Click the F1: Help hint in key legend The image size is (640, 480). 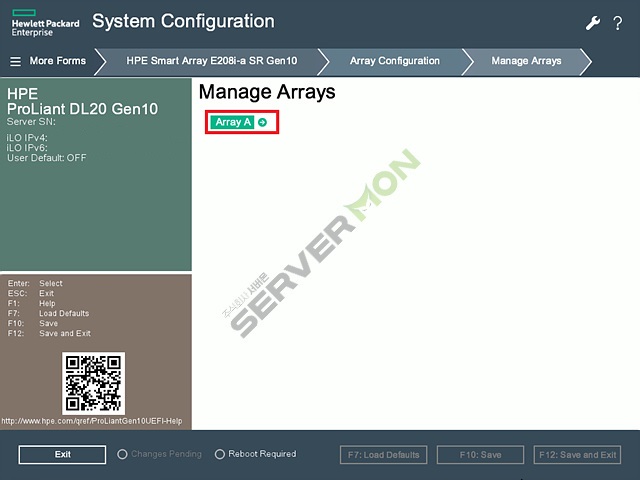31,303
